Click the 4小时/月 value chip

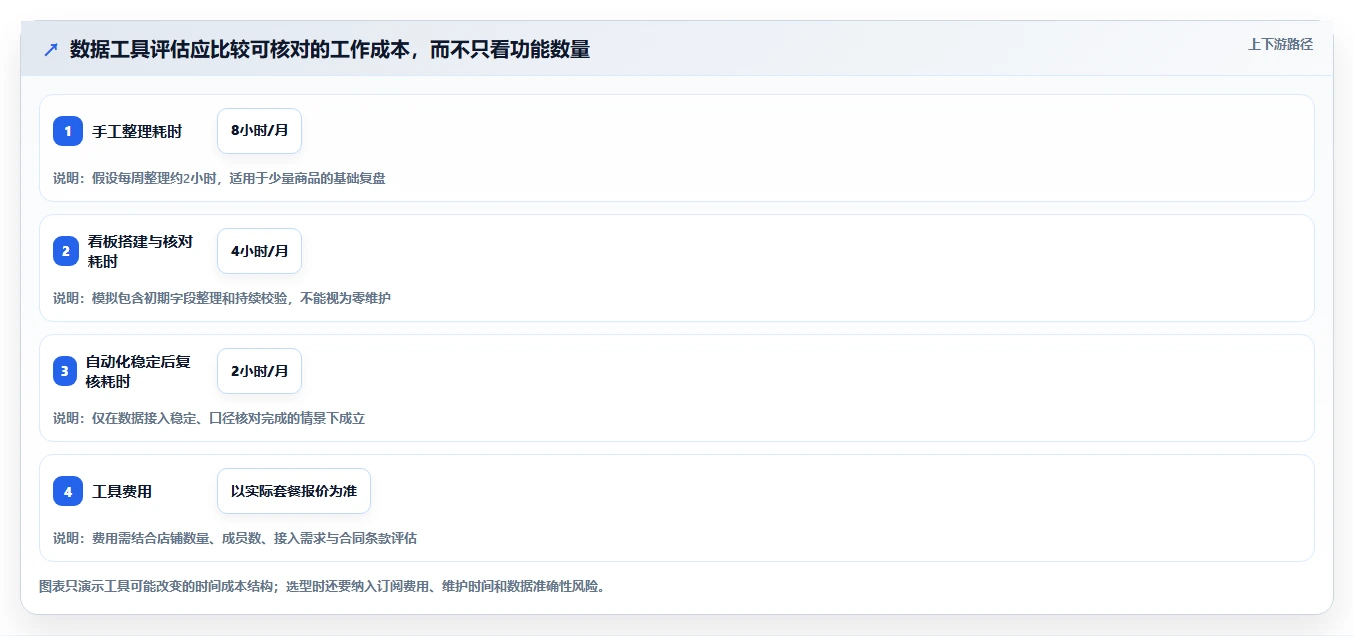259,251
